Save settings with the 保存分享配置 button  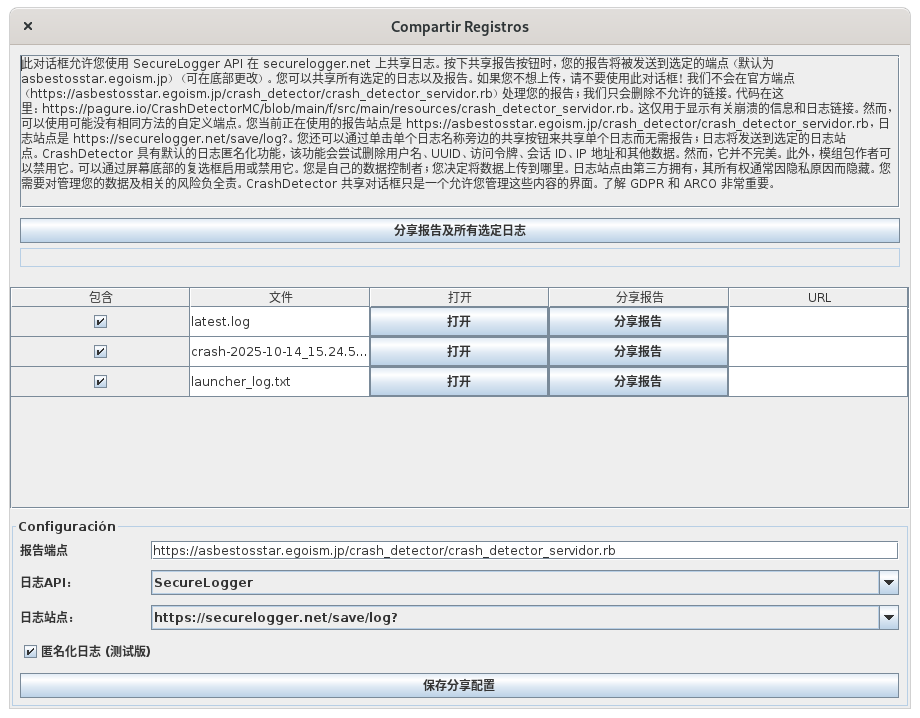click(459, 686)
